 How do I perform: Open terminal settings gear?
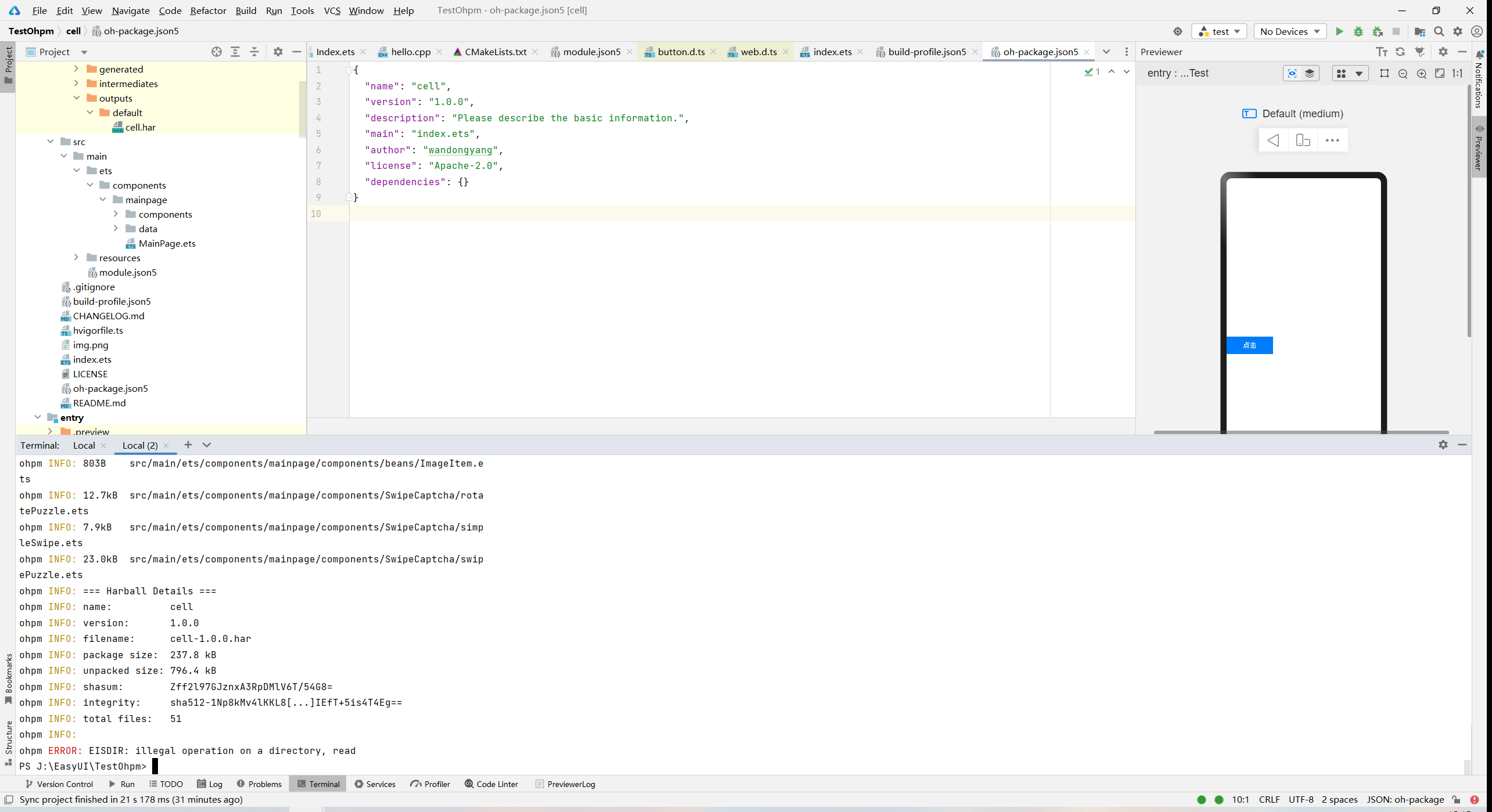point(1443,445)
